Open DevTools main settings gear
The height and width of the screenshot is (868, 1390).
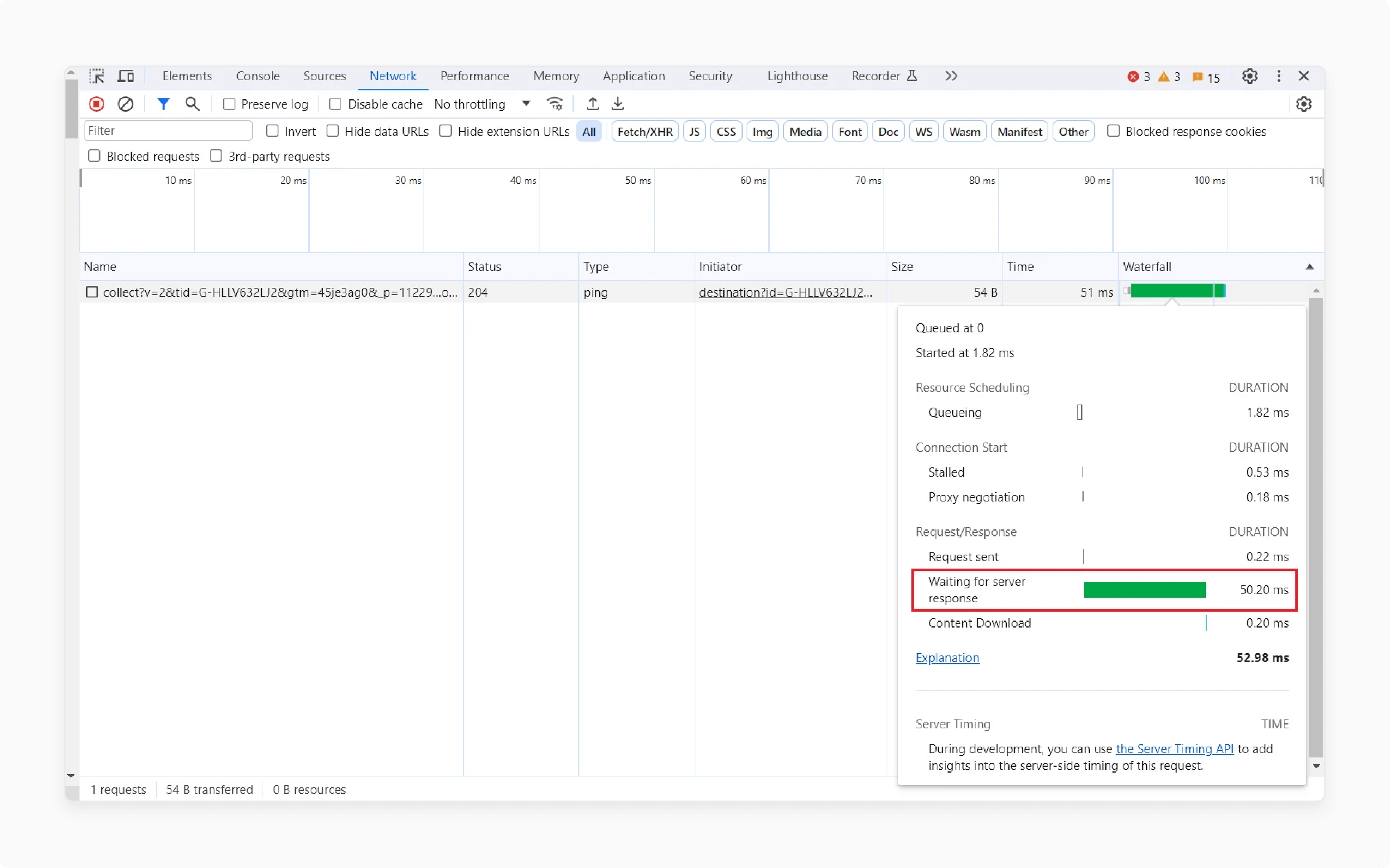(x=1250, y=76)
